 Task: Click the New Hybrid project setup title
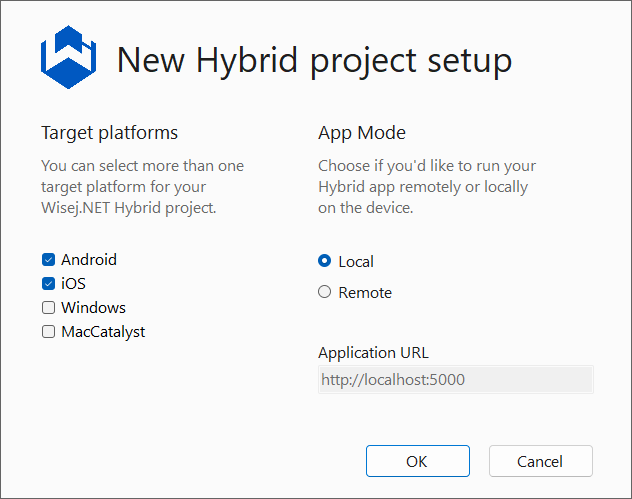pos(314,60)
